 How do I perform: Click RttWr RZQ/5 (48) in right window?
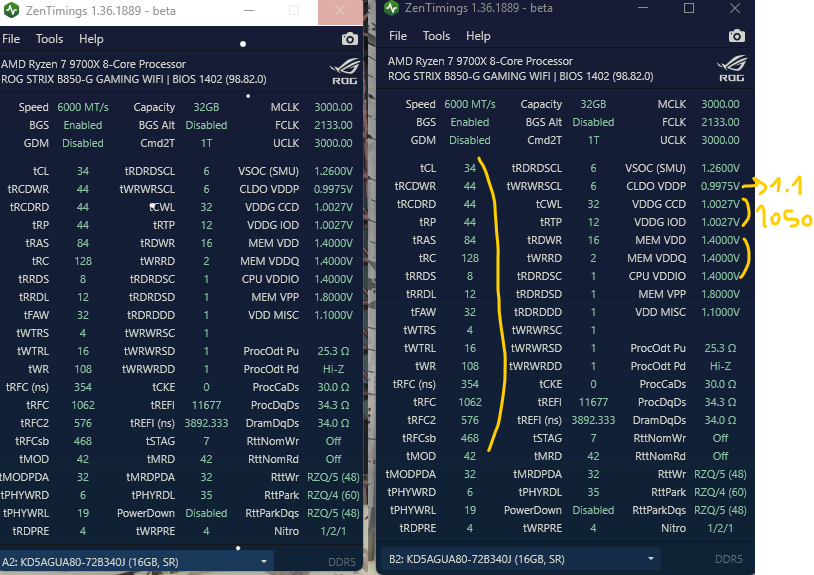721,474
